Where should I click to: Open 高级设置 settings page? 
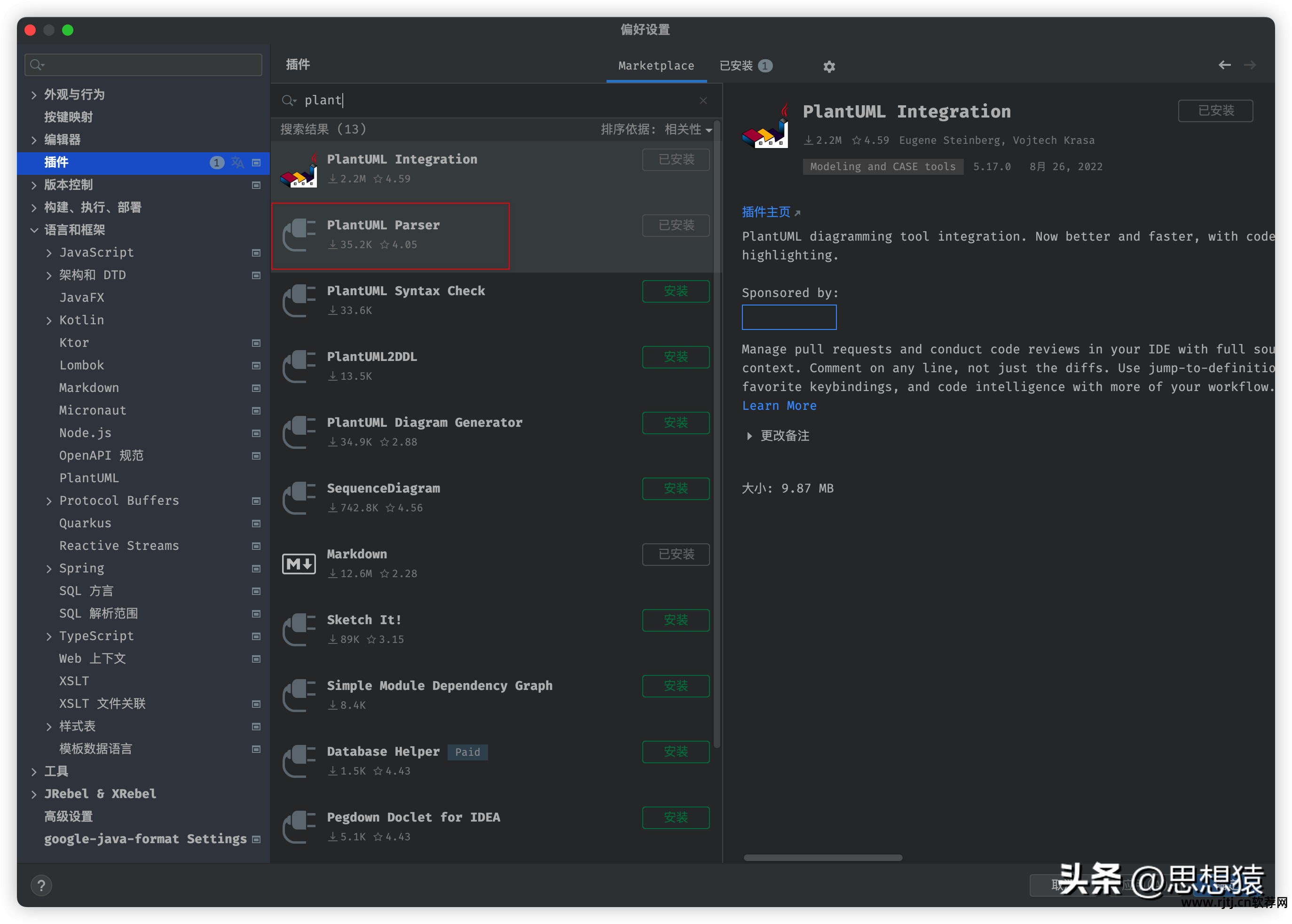point(68,816)
